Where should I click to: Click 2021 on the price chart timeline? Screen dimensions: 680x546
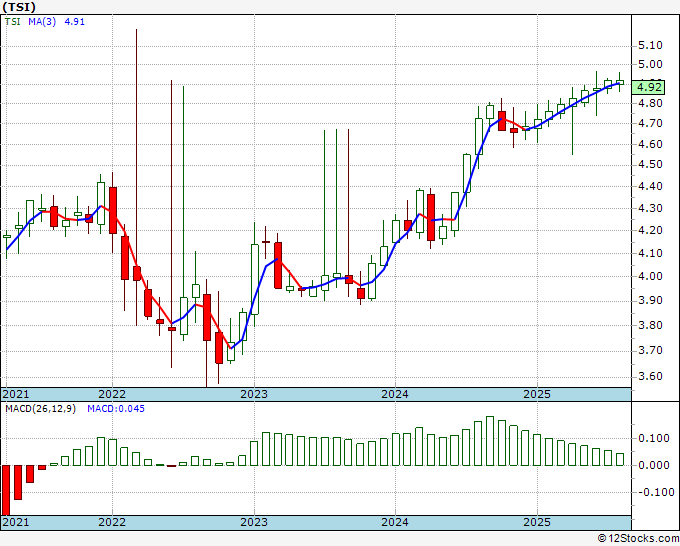(16, 394)
